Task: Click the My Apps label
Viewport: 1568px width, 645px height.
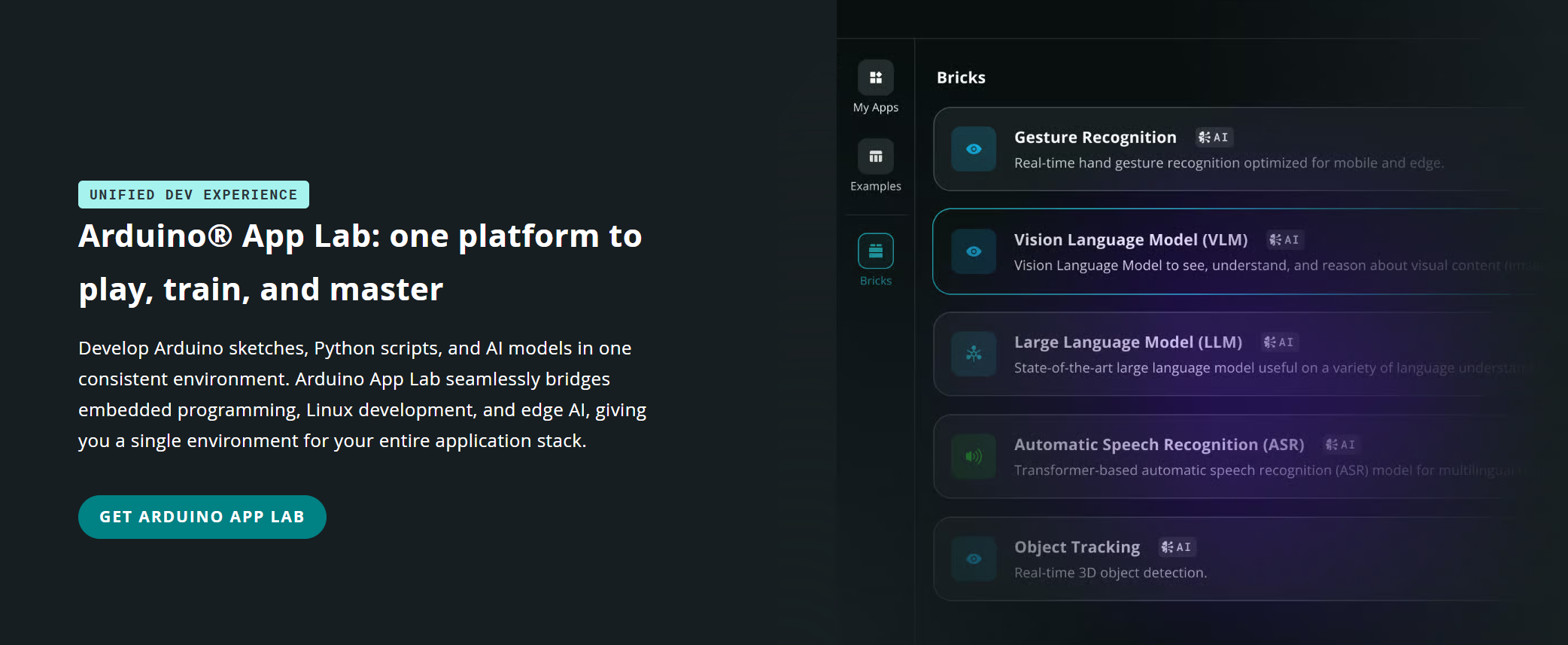Action: click(x=876, y=108)
